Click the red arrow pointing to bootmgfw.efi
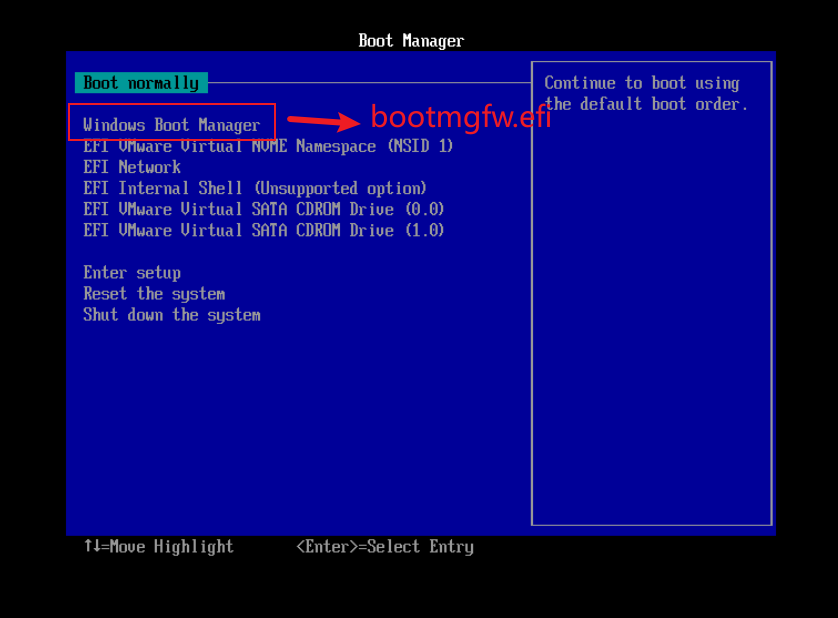The width and height of the screenshot is (838, 618). coord(324,121)
